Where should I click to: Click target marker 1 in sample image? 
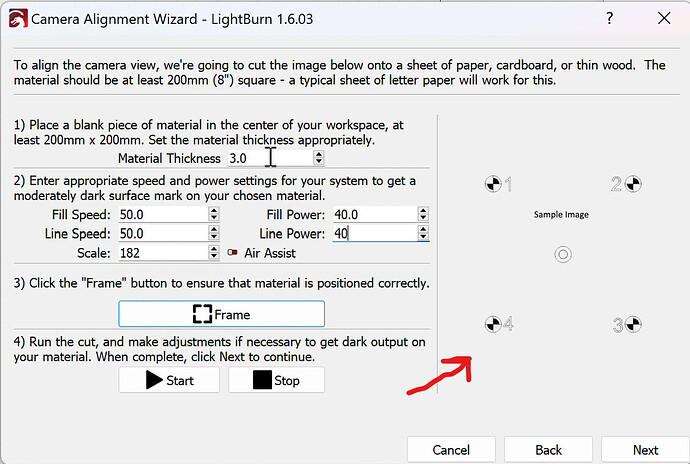click(493, 184)
